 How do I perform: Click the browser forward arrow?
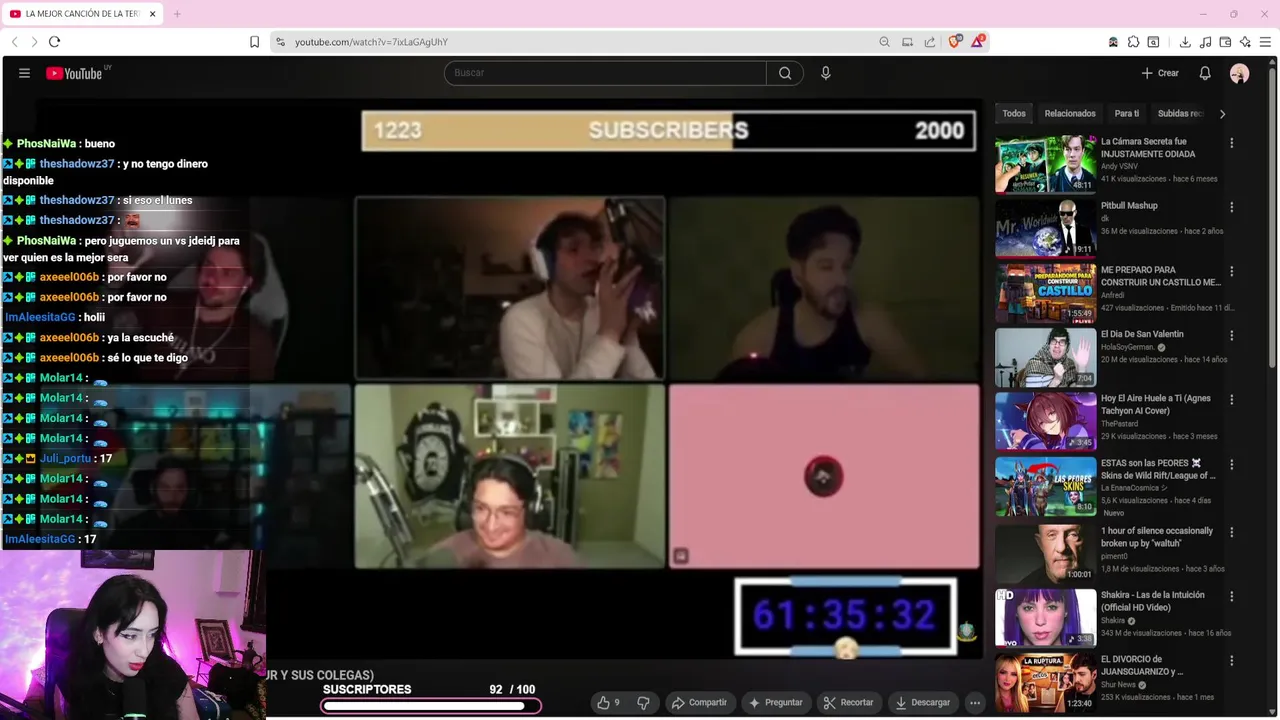[34, 42]
